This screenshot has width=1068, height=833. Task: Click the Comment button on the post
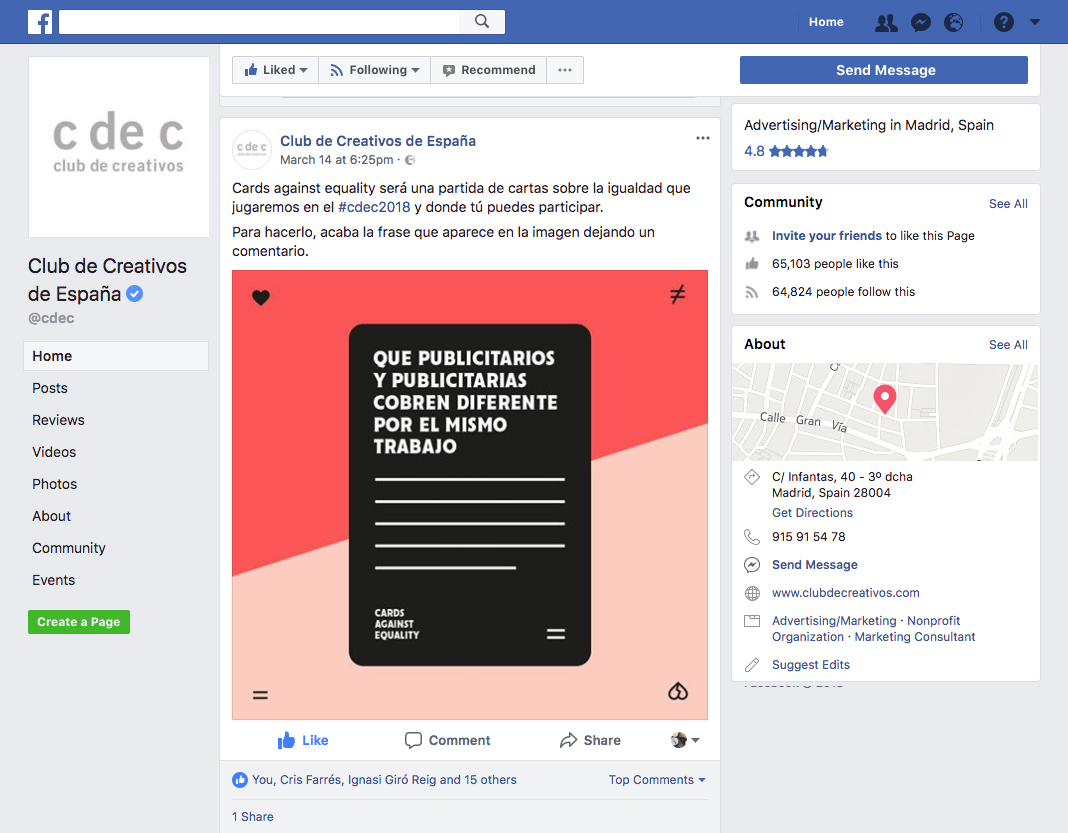pyautogui.click(x=447, y=740)
